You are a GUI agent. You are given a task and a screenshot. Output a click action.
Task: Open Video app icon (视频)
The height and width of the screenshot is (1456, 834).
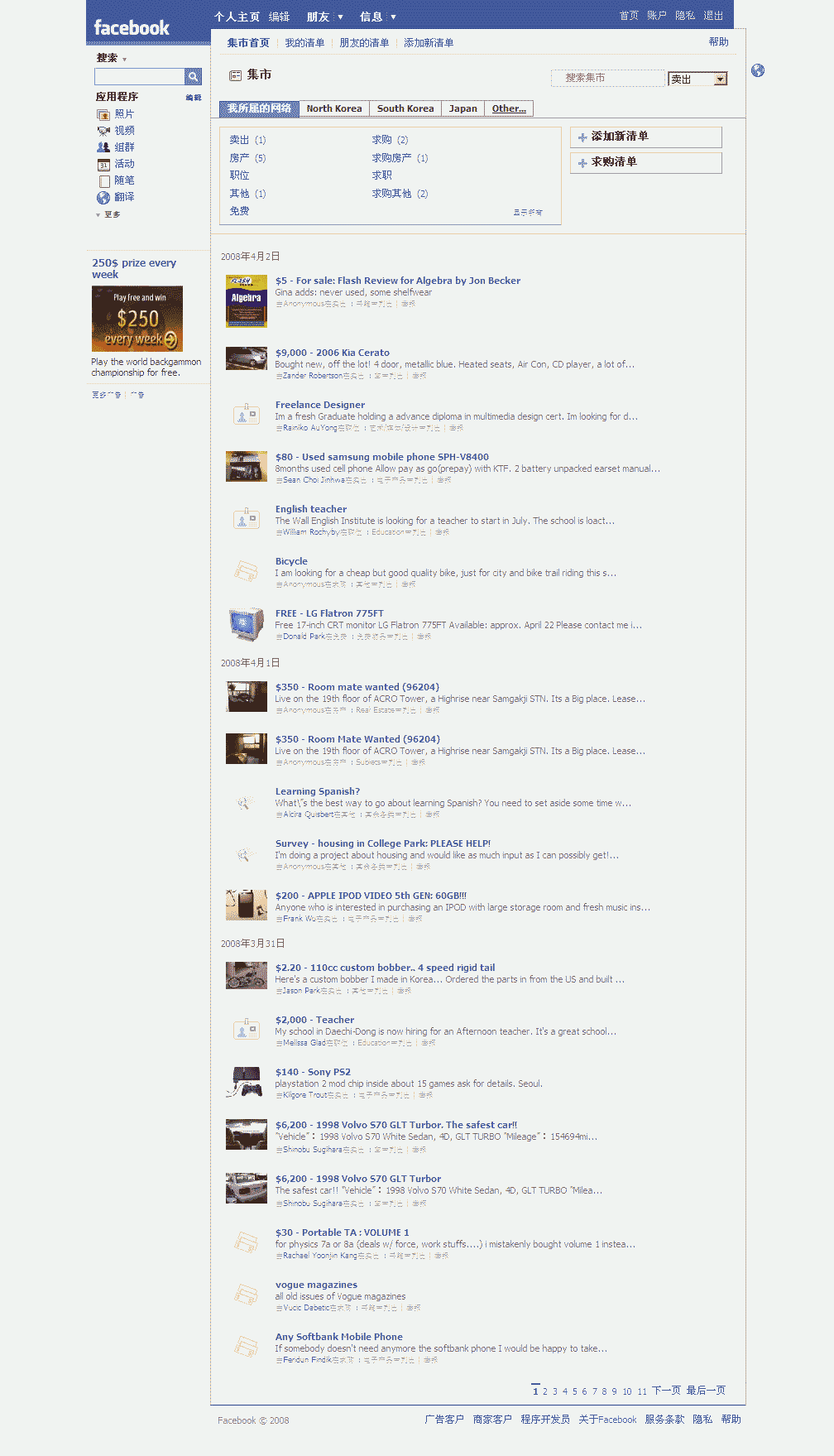tap(103, 131)
